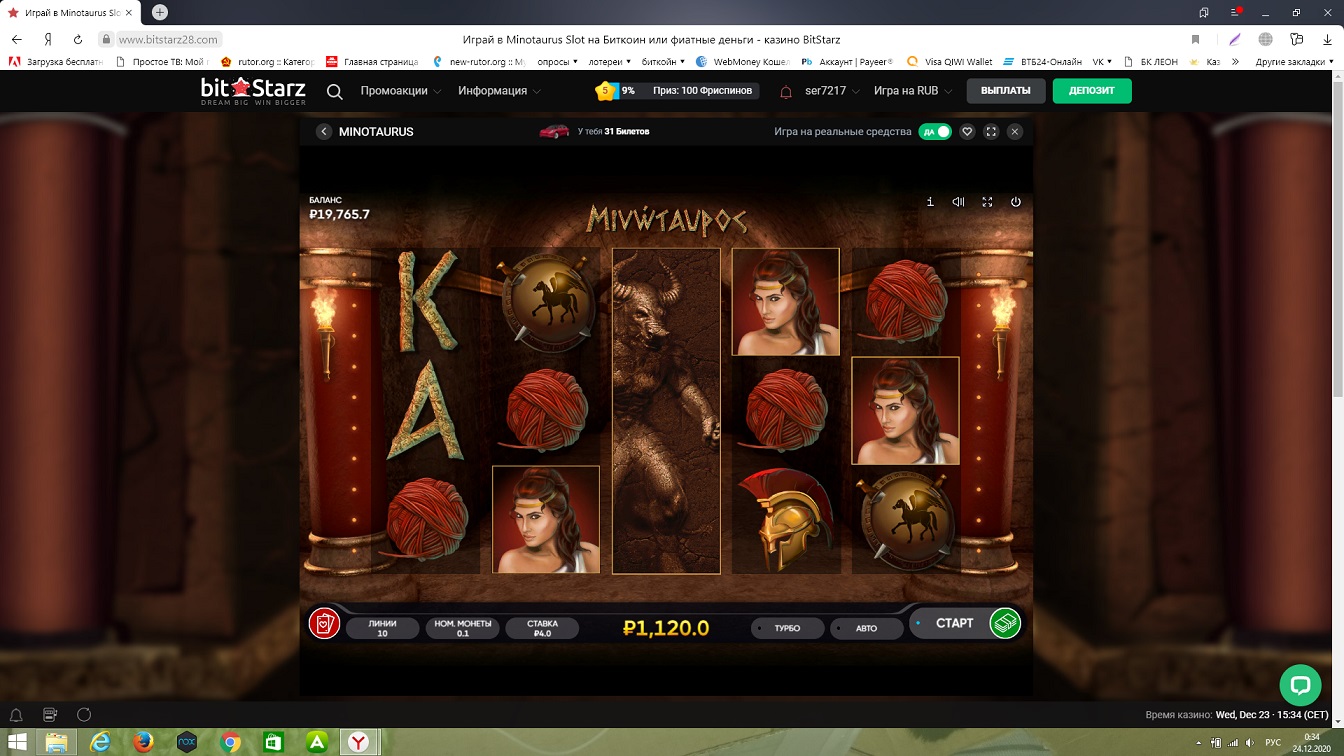Close the Minotaurus game panel
Viewport: 1344px width, 756px height.
click(1015, 132)
